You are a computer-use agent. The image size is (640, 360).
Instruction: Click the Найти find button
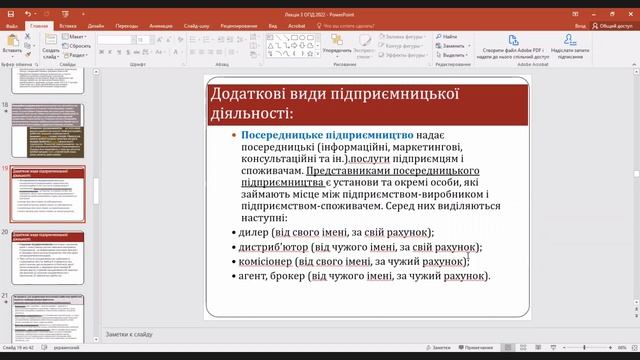click(x=447, y=36)
